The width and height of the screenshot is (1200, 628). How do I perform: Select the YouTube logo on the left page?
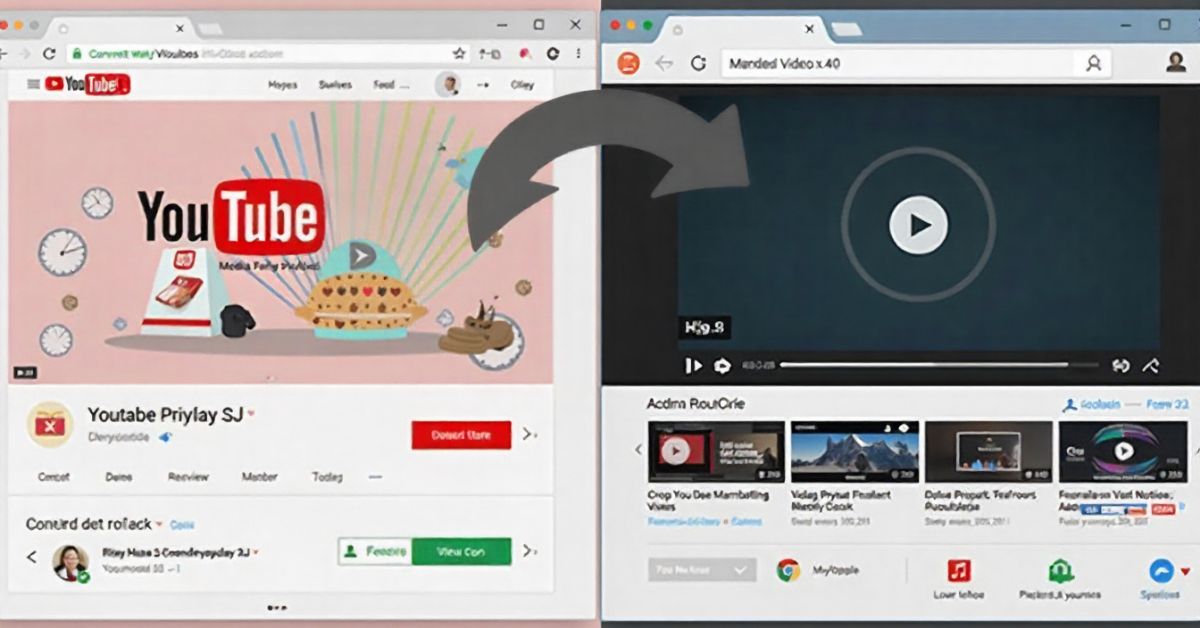80,85
